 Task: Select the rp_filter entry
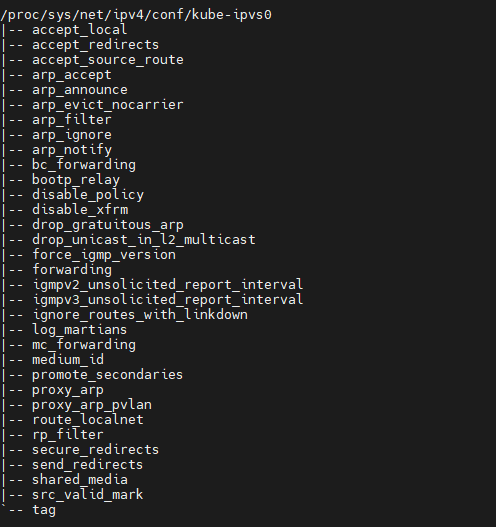click(68, 435)
